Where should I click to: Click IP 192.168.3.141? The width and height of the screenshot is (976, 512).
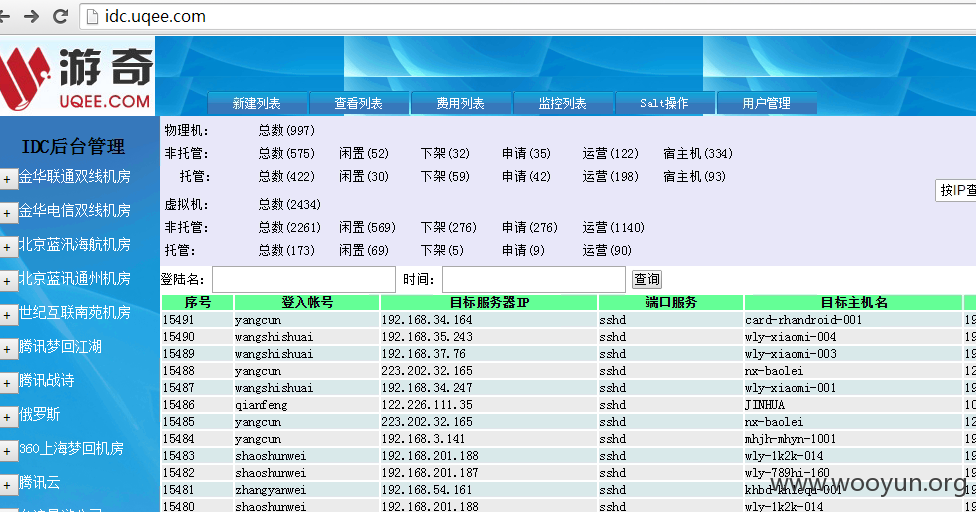point(423,439)
